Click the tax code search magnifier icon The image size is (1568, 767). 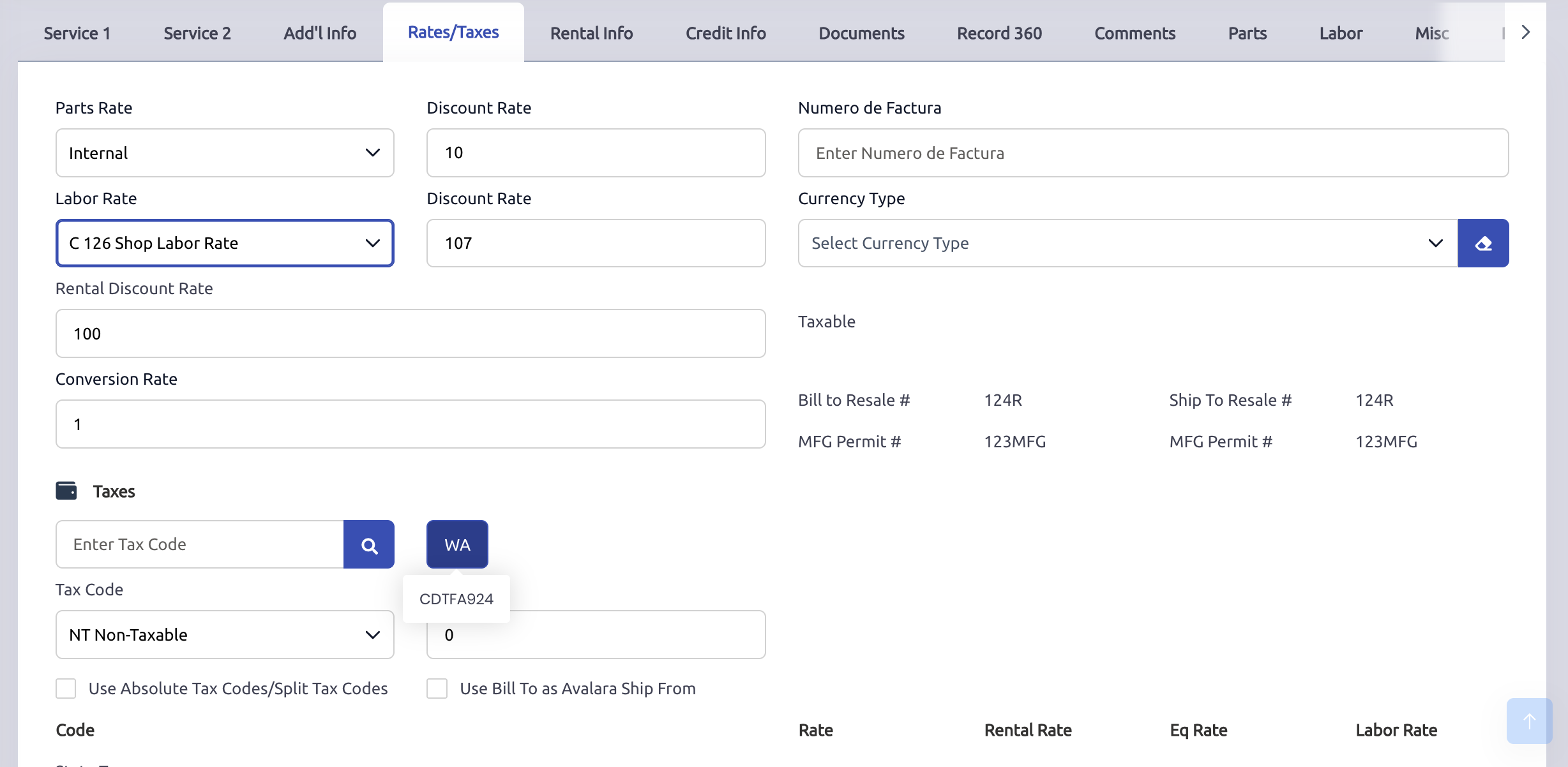click(368, 544)
